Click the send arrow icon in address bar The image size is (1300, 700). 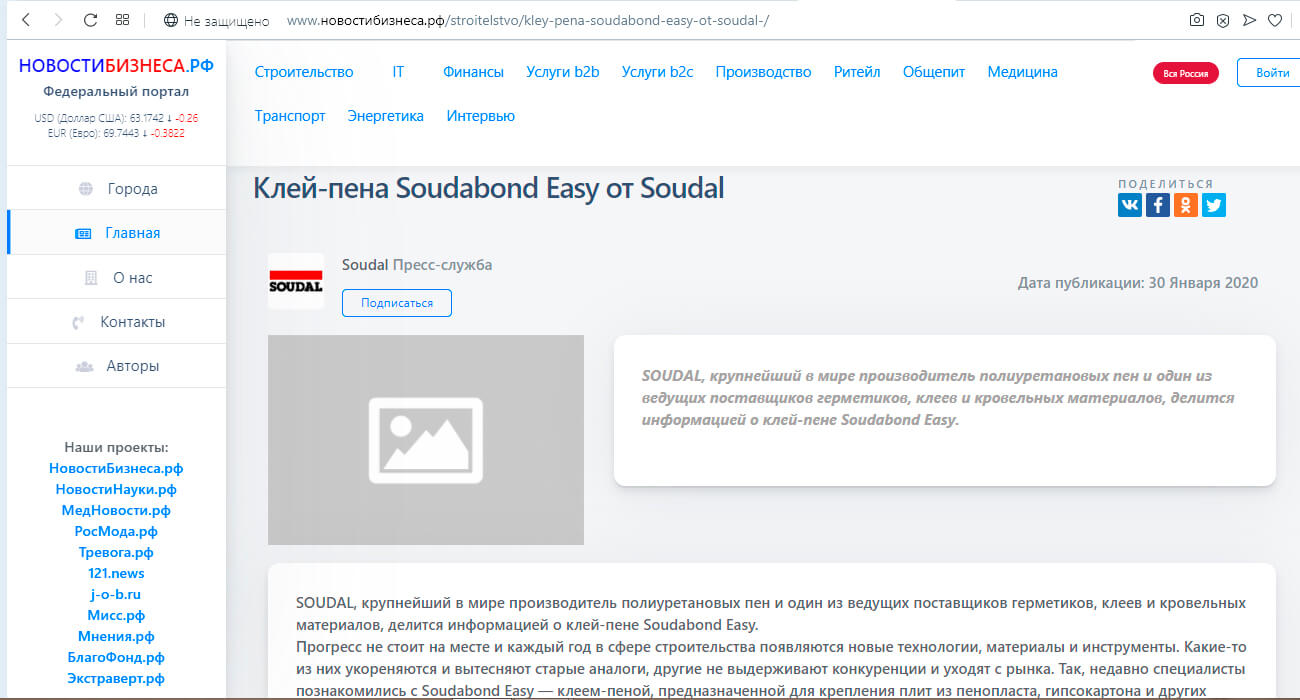[1249, 20]
